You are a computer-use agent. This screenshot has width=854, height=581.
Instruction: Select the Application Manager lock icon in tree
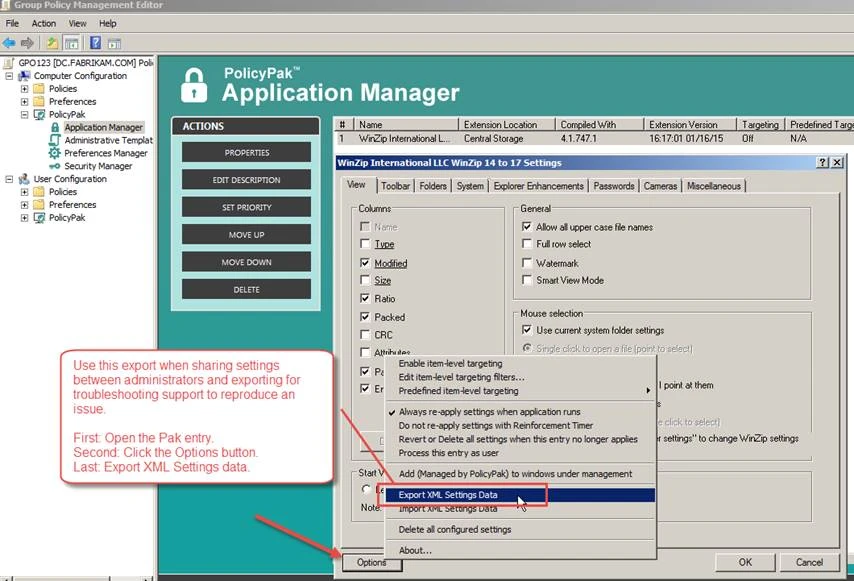pos(55,128)
